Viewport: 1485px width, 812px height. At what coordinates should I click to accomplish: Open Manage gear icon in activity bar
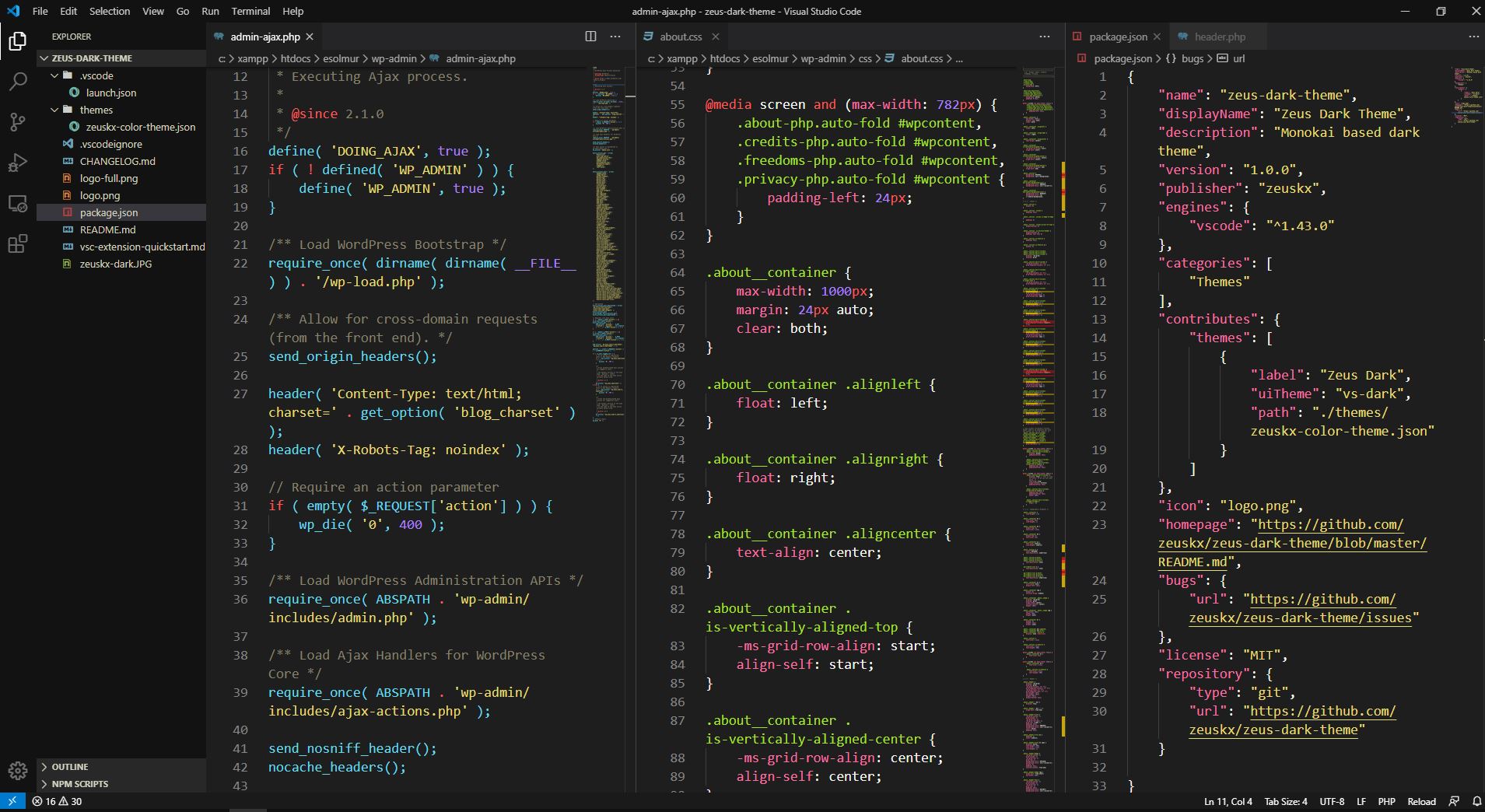[x=17, y=771]
